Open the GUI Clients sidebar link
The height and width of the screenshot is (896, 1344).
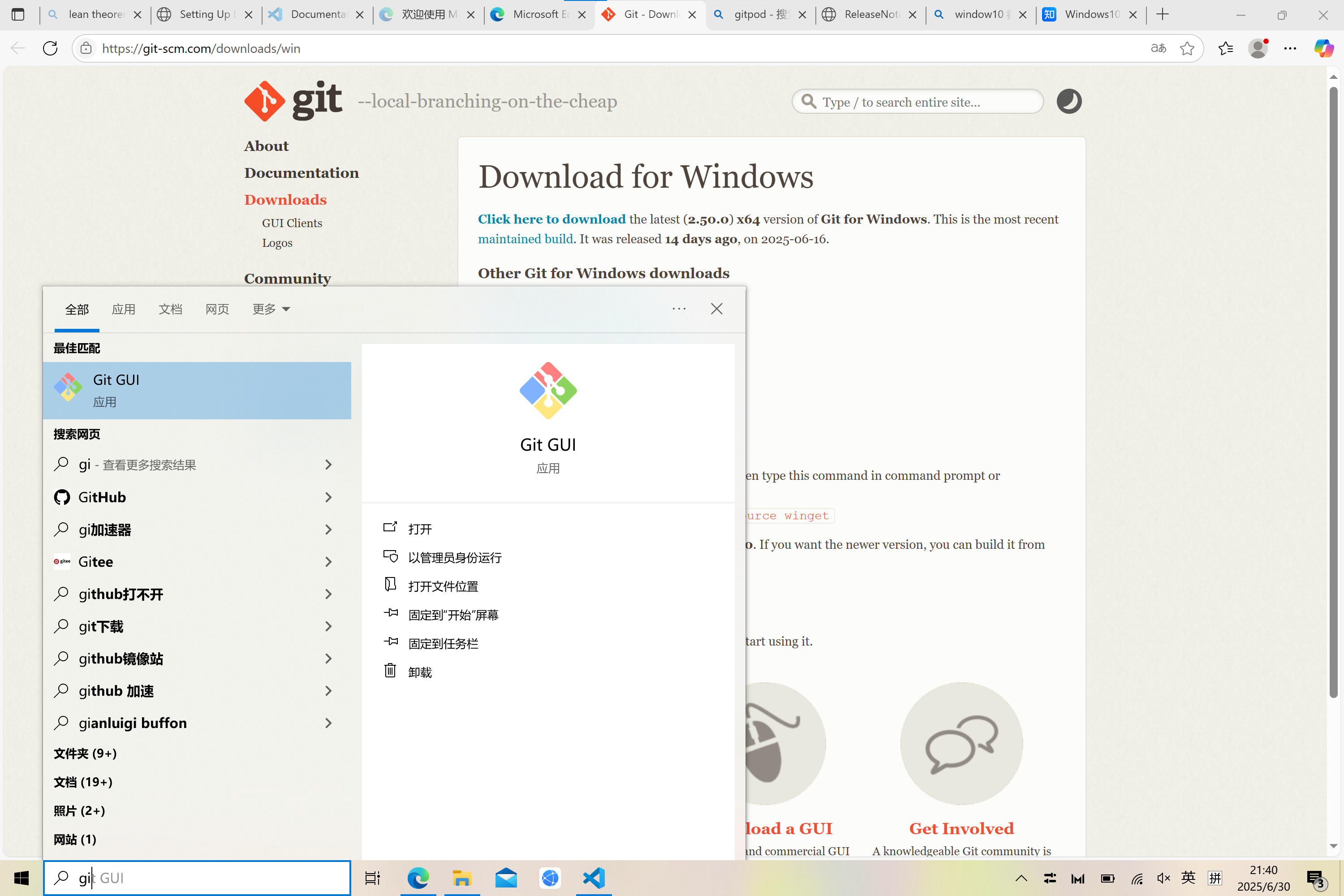[x=292, y=224]
